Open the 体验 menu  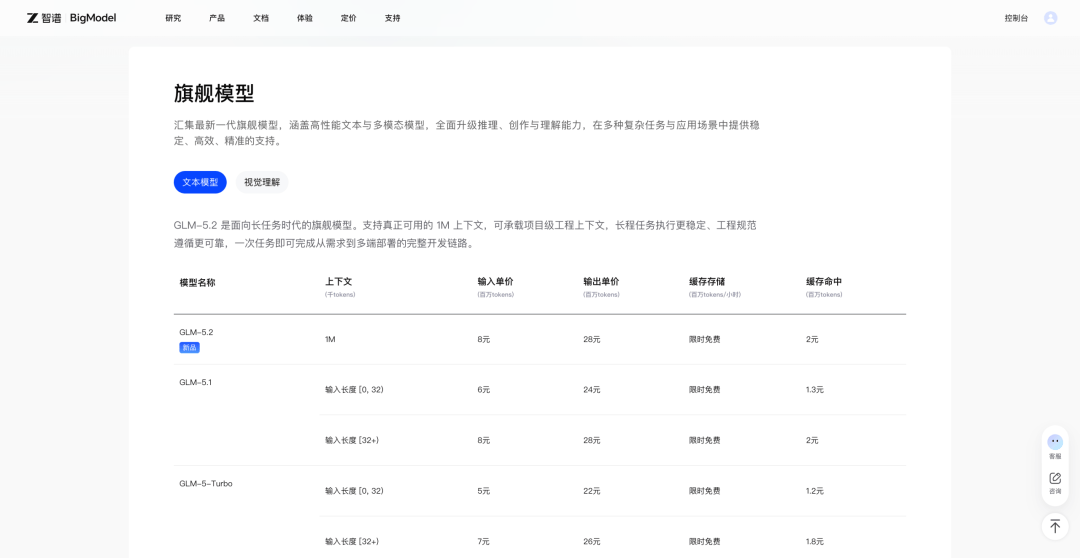click(304, 19)
